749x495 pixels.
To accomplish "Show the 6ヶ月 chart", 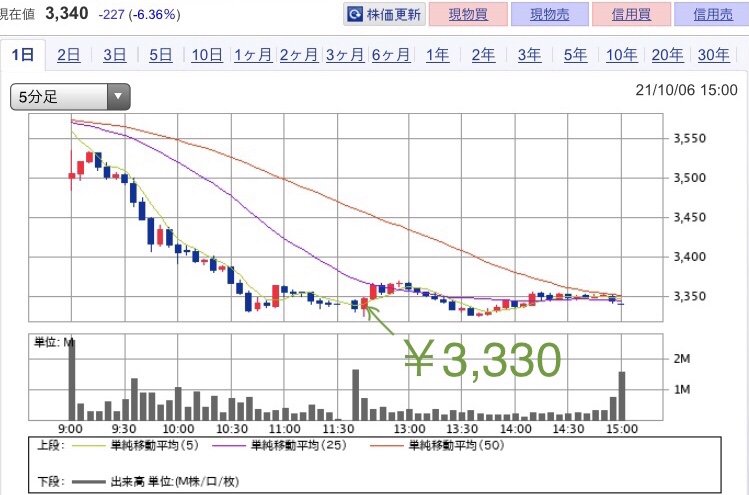I will 391,55.
